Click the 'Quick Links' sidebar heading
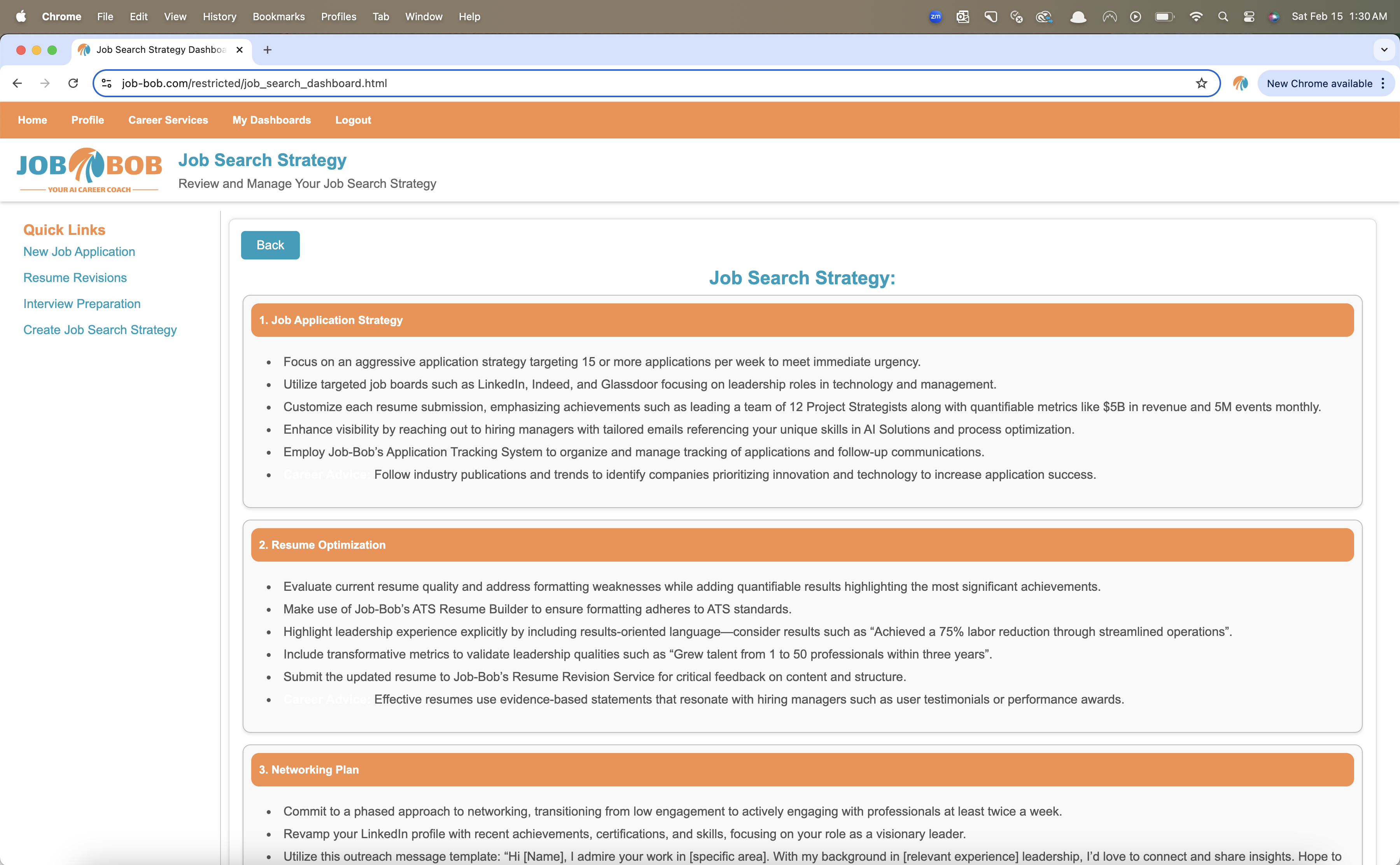Viewport: 1400px width, 865px height. [x=64, y=230]
